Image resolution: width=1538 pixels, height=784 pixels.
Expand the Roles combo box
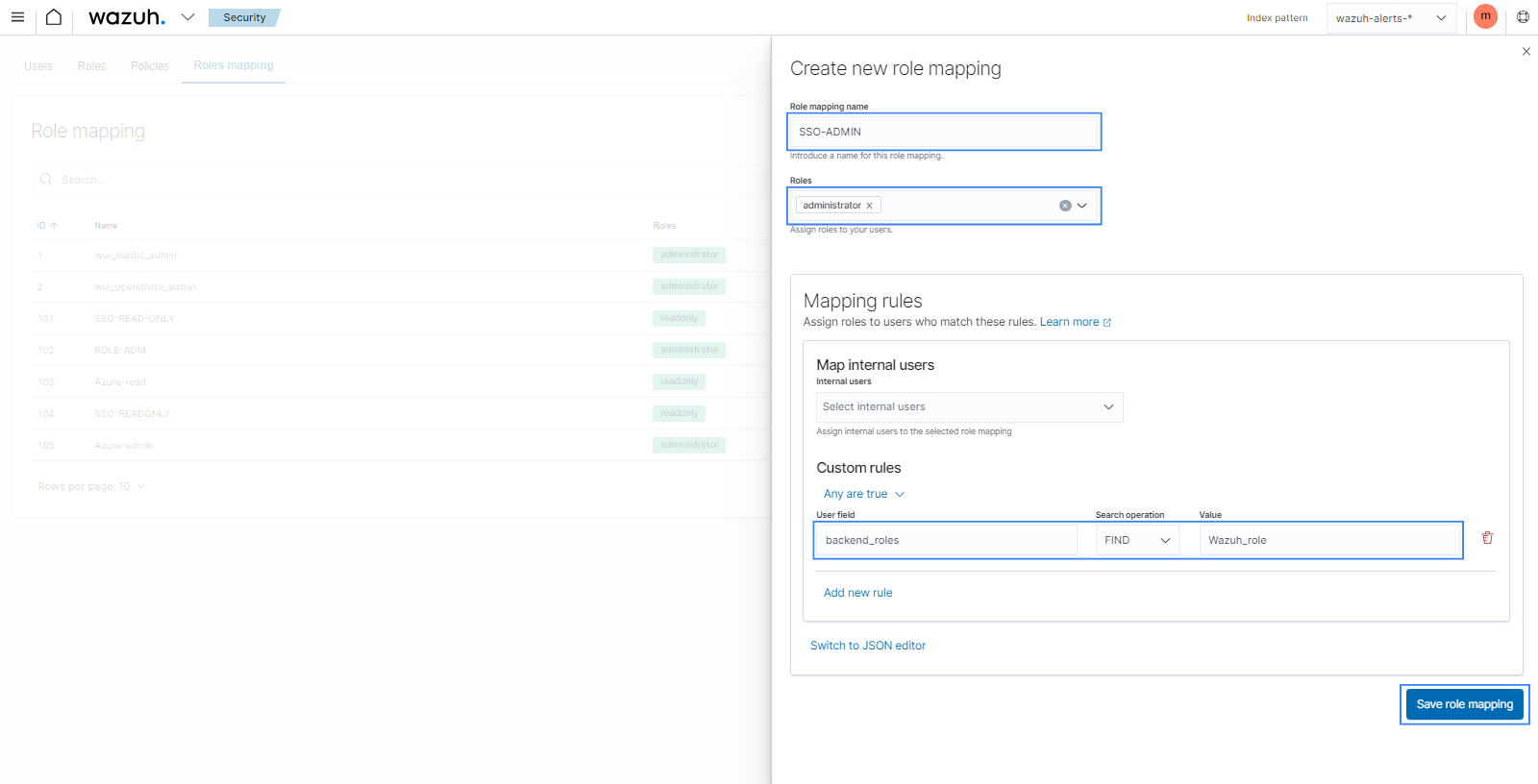(1082, 206)
